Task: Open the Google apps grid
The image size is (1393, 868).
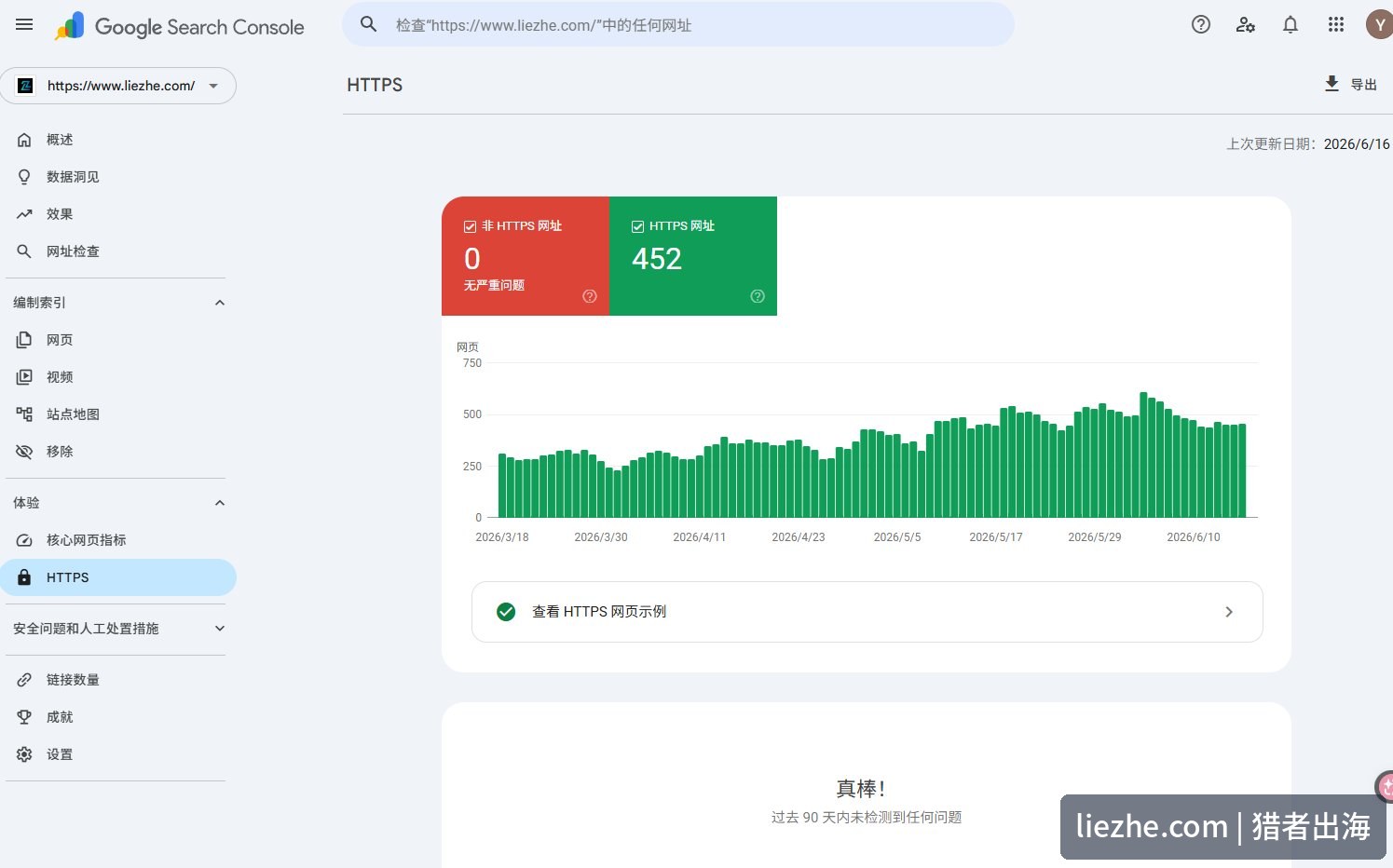Action: click(1336, 25)
